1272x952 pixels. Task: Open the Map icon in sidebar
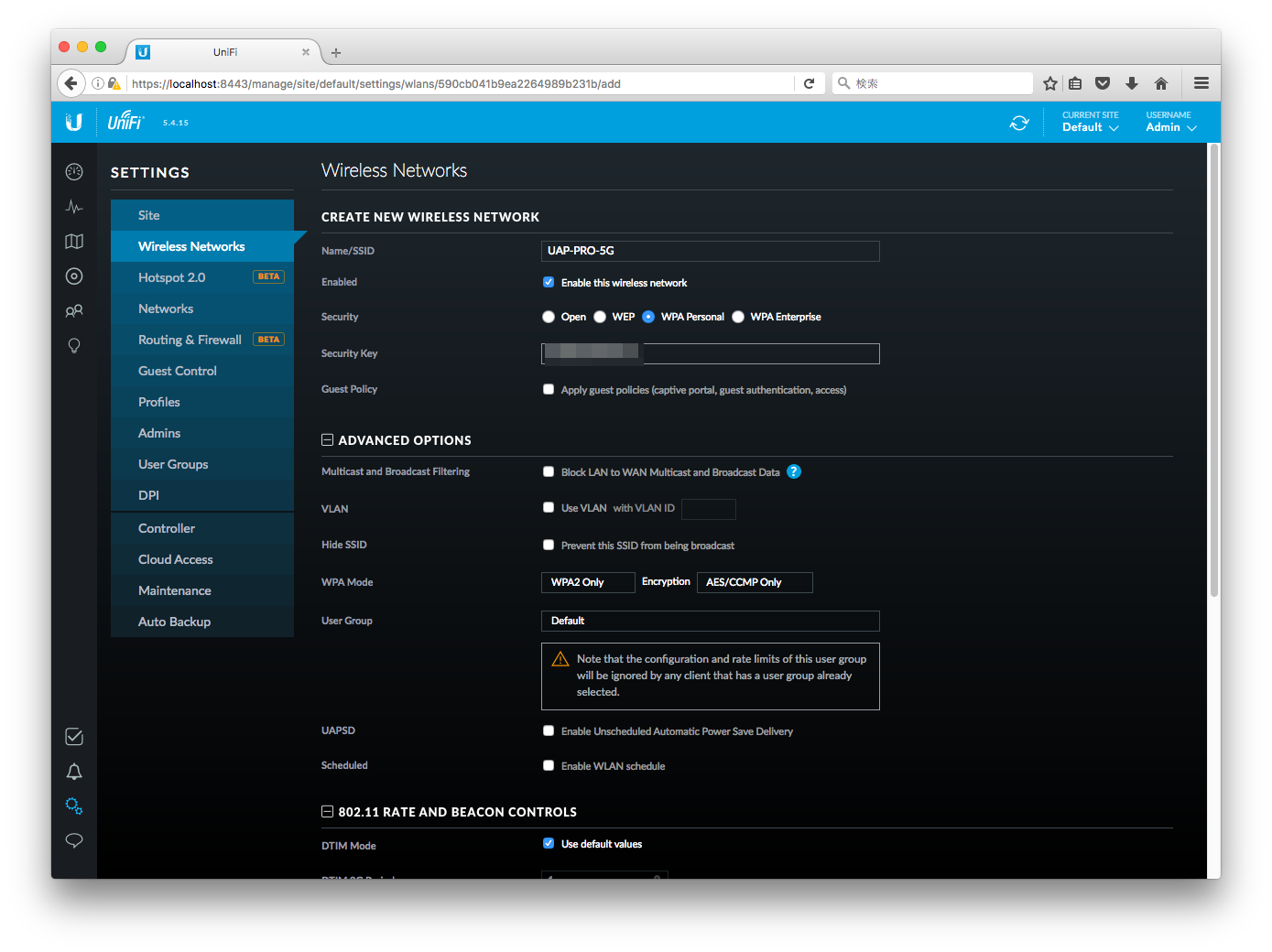(x=74, y=242)
